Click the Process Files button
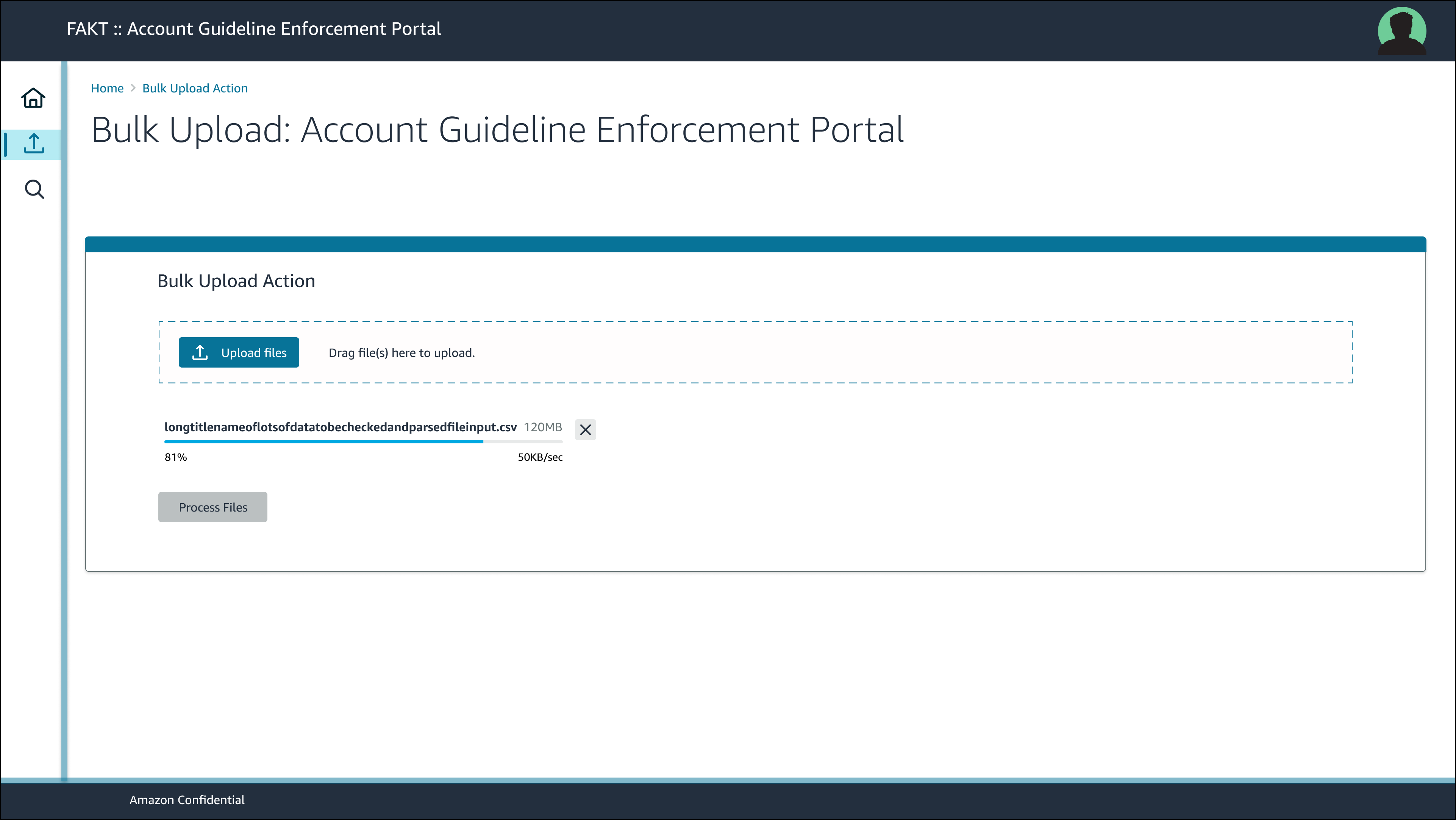This screenshot has height=820, width=1456. click(212, 507)
